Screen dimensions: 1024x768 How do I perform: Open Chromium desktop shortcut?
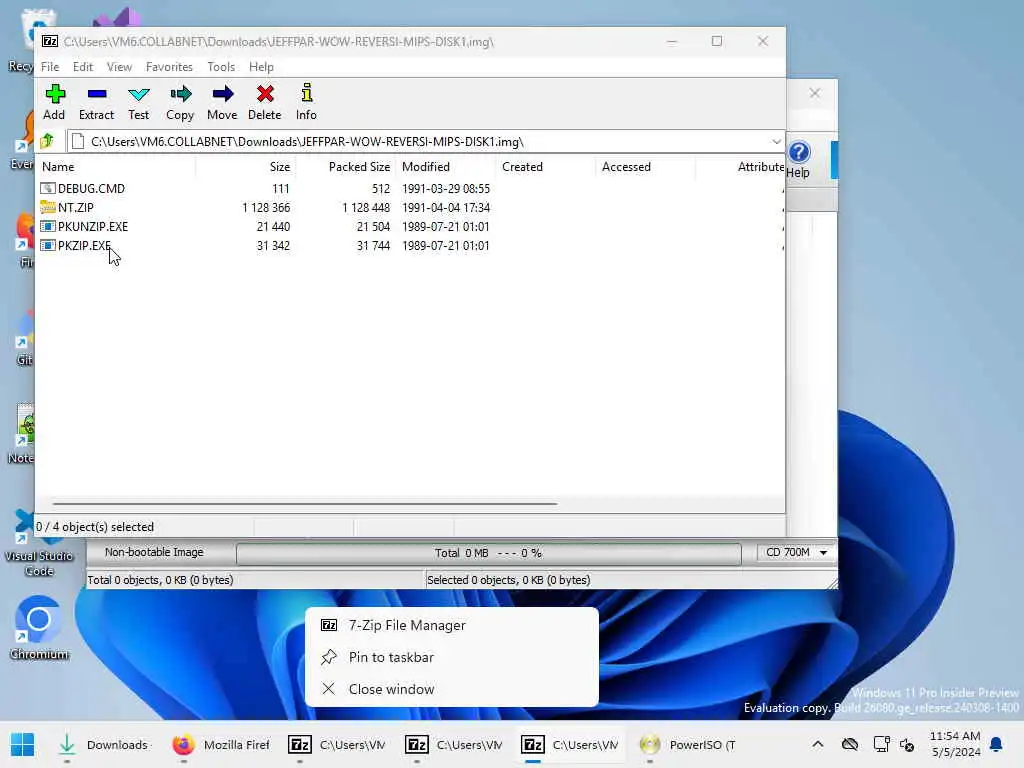click(x=39, y=627)
